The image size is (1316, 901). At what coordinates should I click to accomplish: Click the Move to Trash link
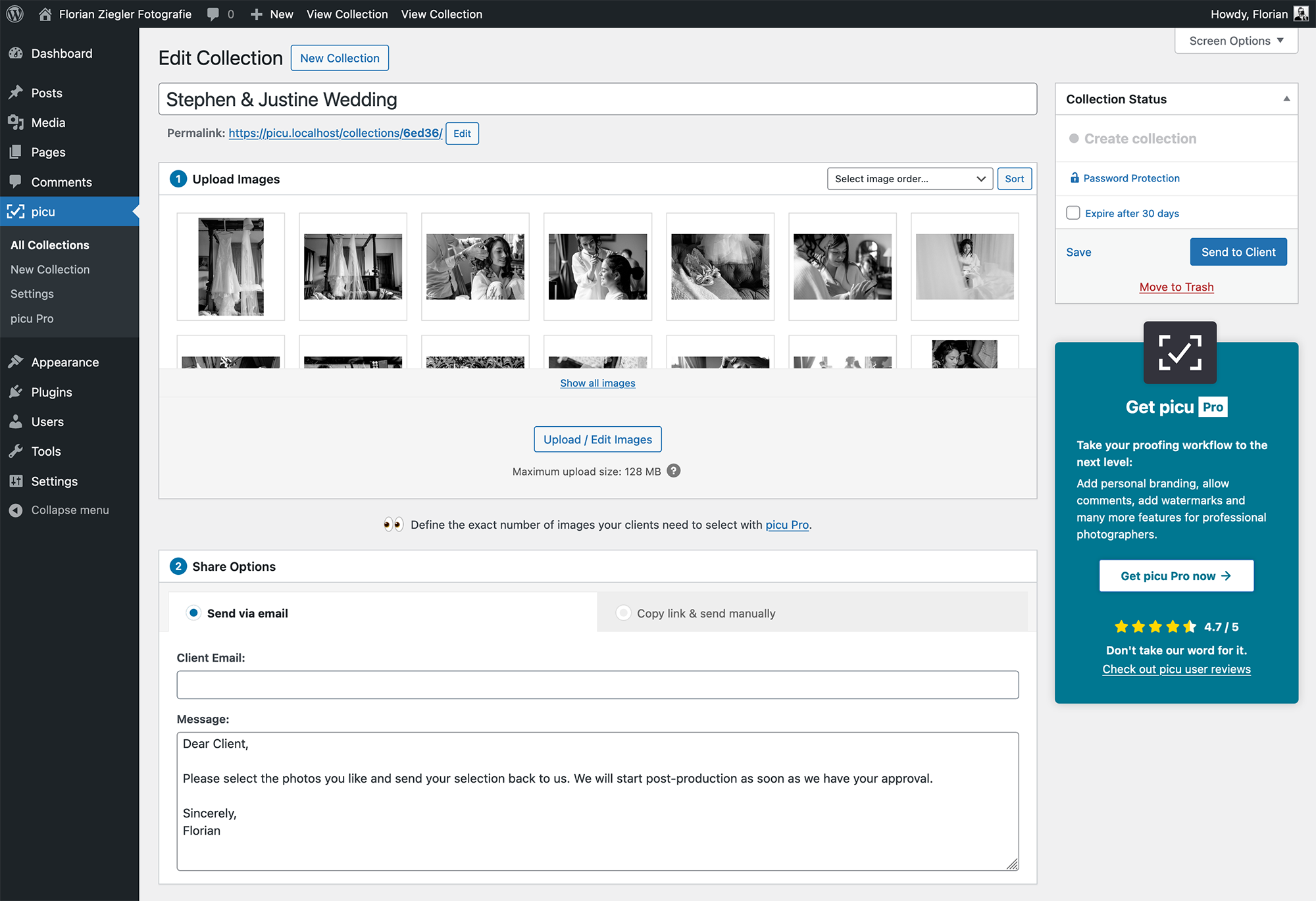click(x=1176, y=287)
